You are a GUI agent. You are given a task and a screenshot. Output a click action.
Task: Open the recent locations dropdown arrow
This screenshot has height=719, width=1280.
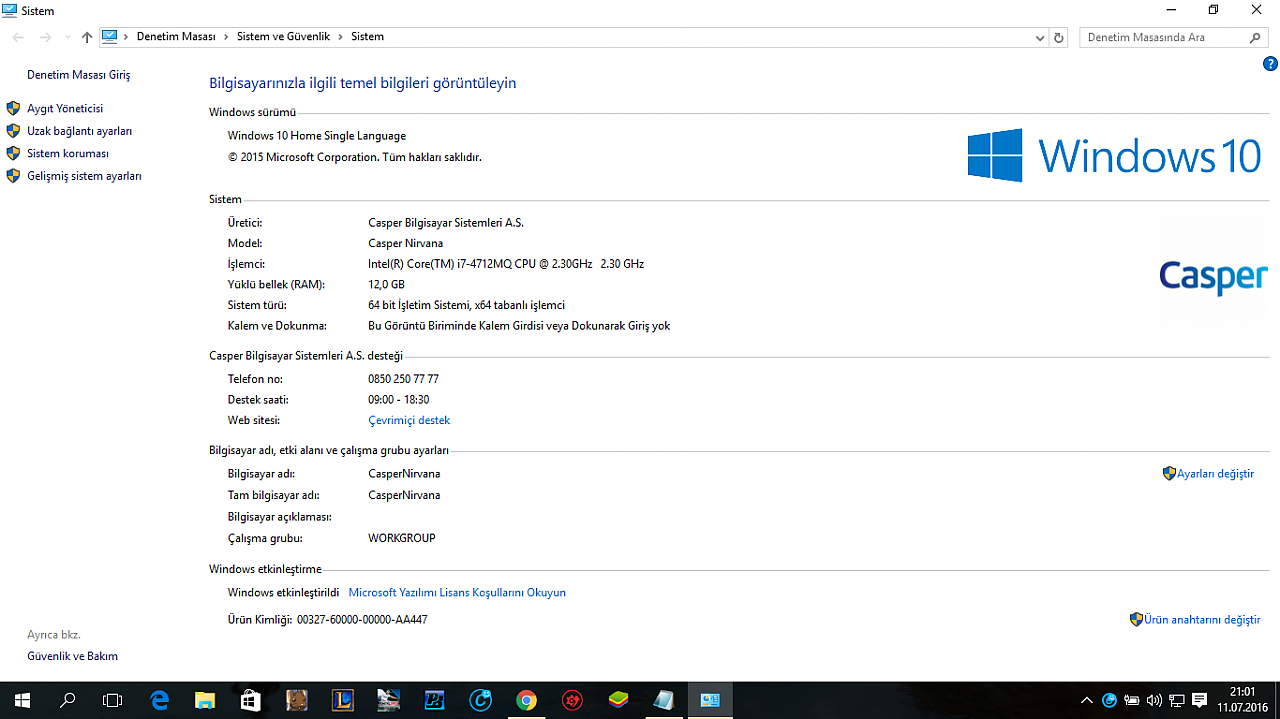[67, 37]
